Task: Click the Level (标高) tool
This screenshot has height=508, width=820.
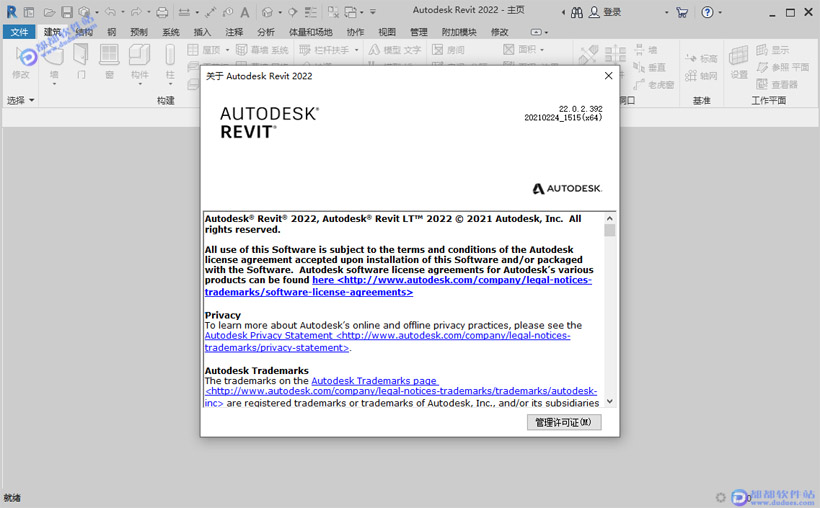Action: 701,58
